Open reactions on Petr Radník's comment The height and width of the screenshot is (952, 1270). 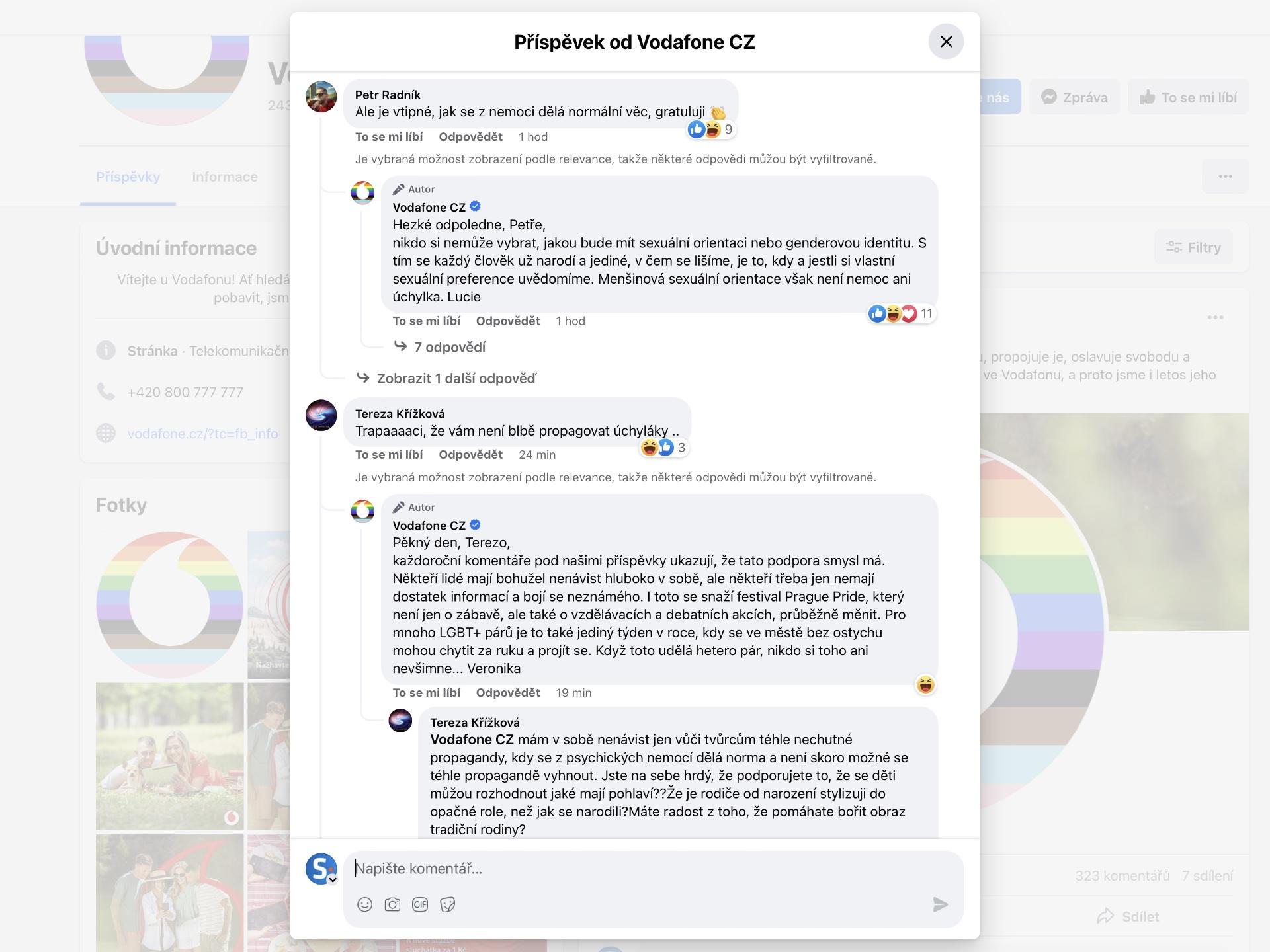[711, 130]
